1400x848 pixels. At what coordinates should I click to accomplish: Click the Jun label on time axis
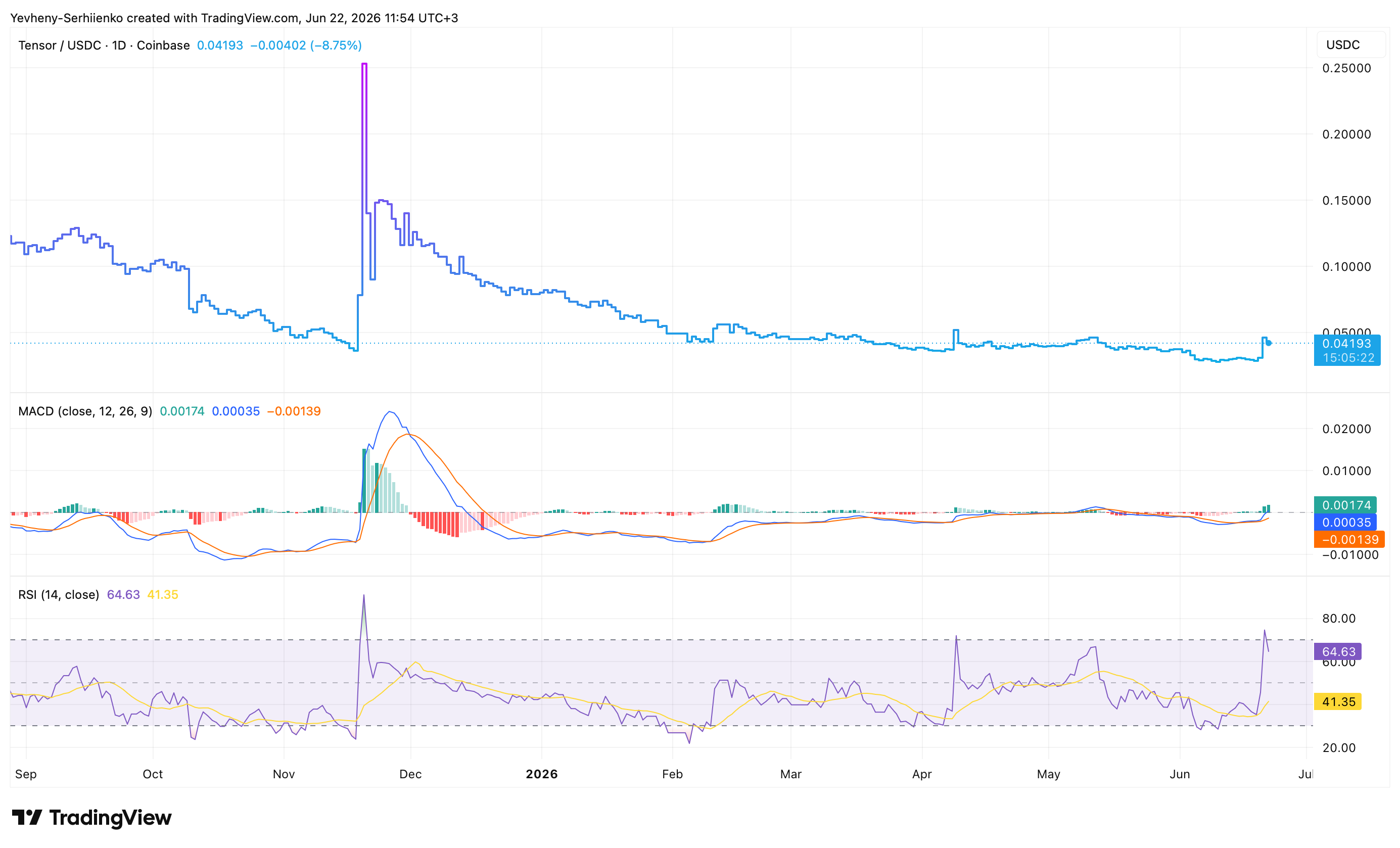click(1180, 774)
